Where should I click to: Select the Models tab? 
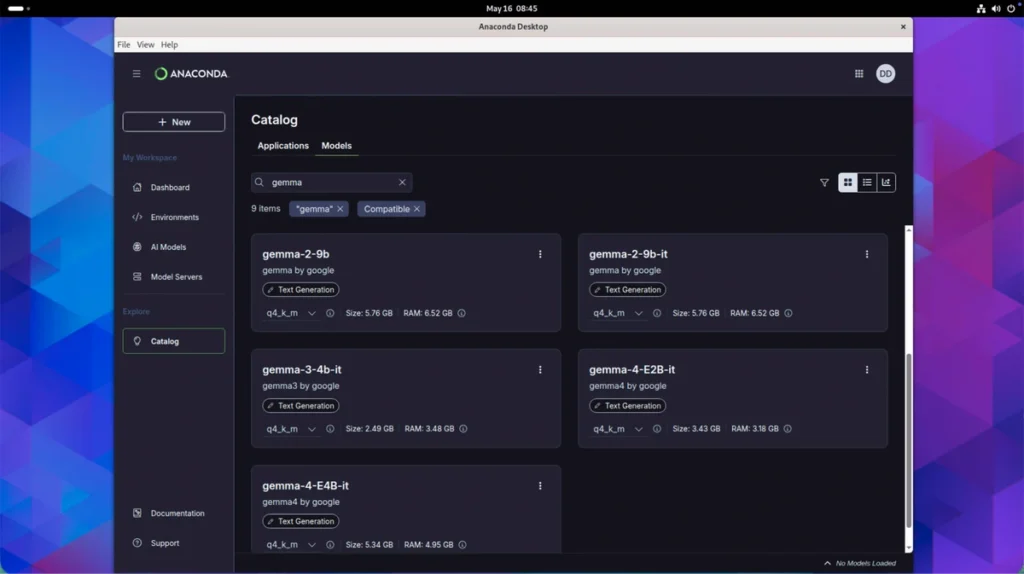(336, 146)
